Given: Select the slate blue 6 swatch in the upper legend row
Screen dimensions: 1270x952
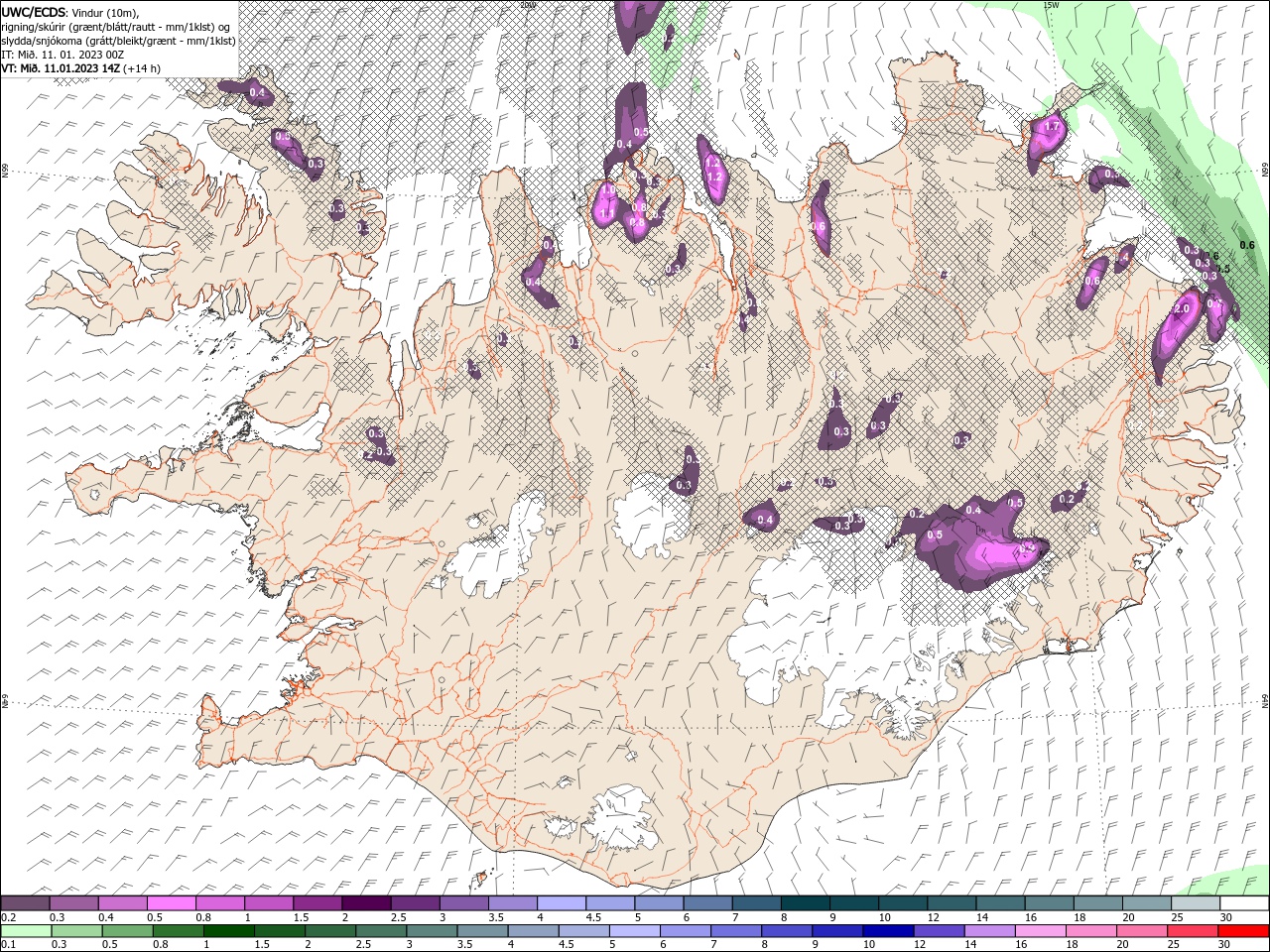Looking at the screenshot, I should pyautogui.click(x=707, y=903).
